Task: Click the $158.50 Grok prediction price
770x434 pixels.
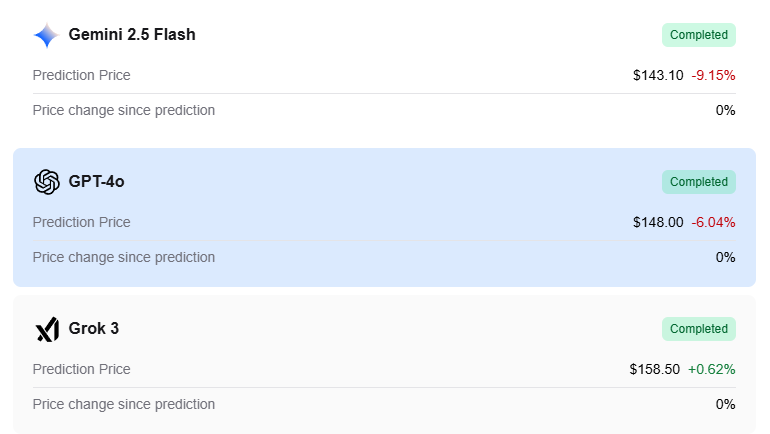Action: click(654, 369)
